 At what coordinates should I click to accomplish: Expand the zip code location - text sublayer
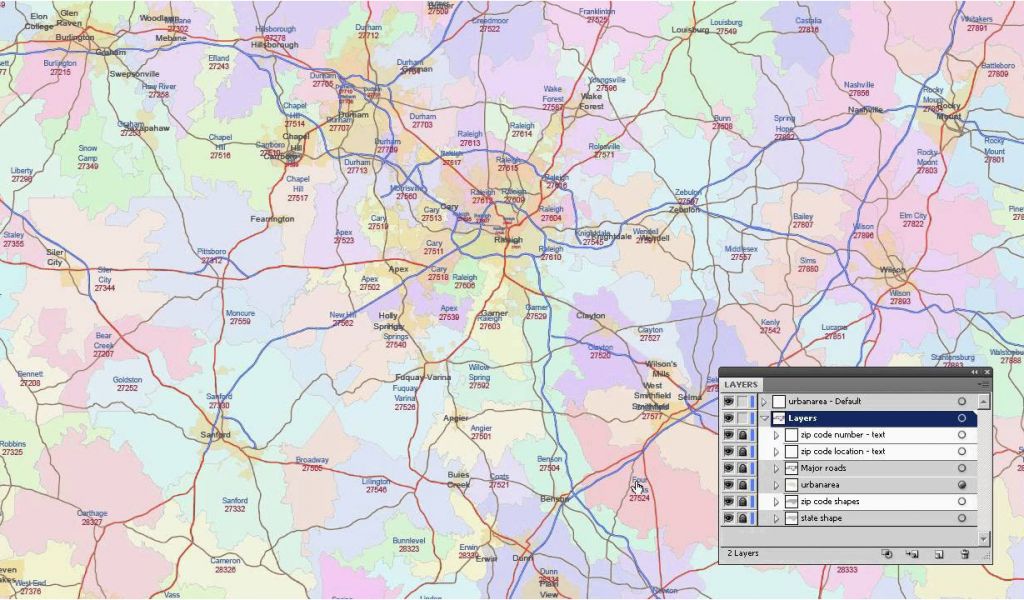click(x=776, y=452)
